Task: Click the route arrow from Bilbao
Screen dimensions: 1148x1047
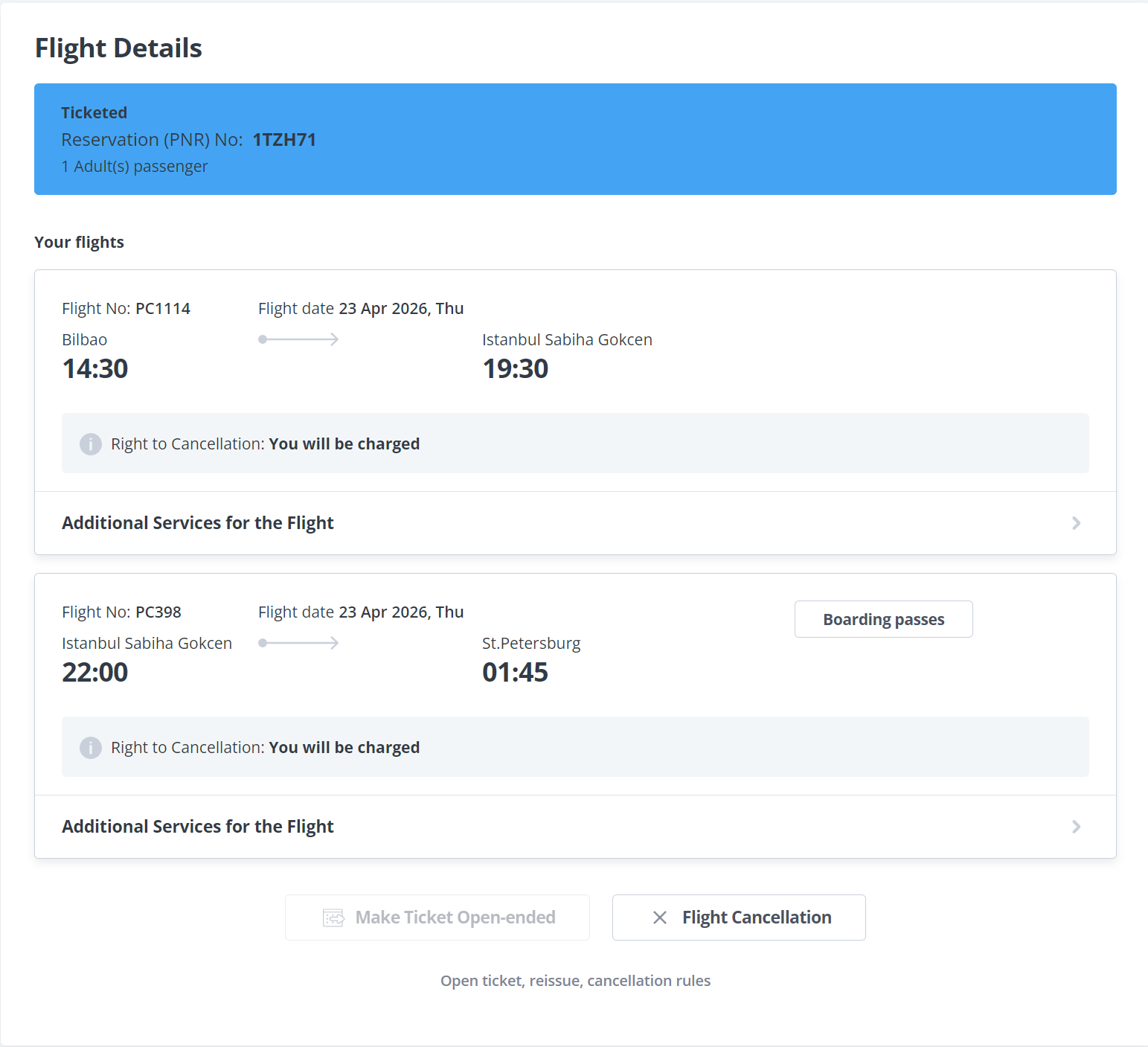Action: click(x=298, y=339)
